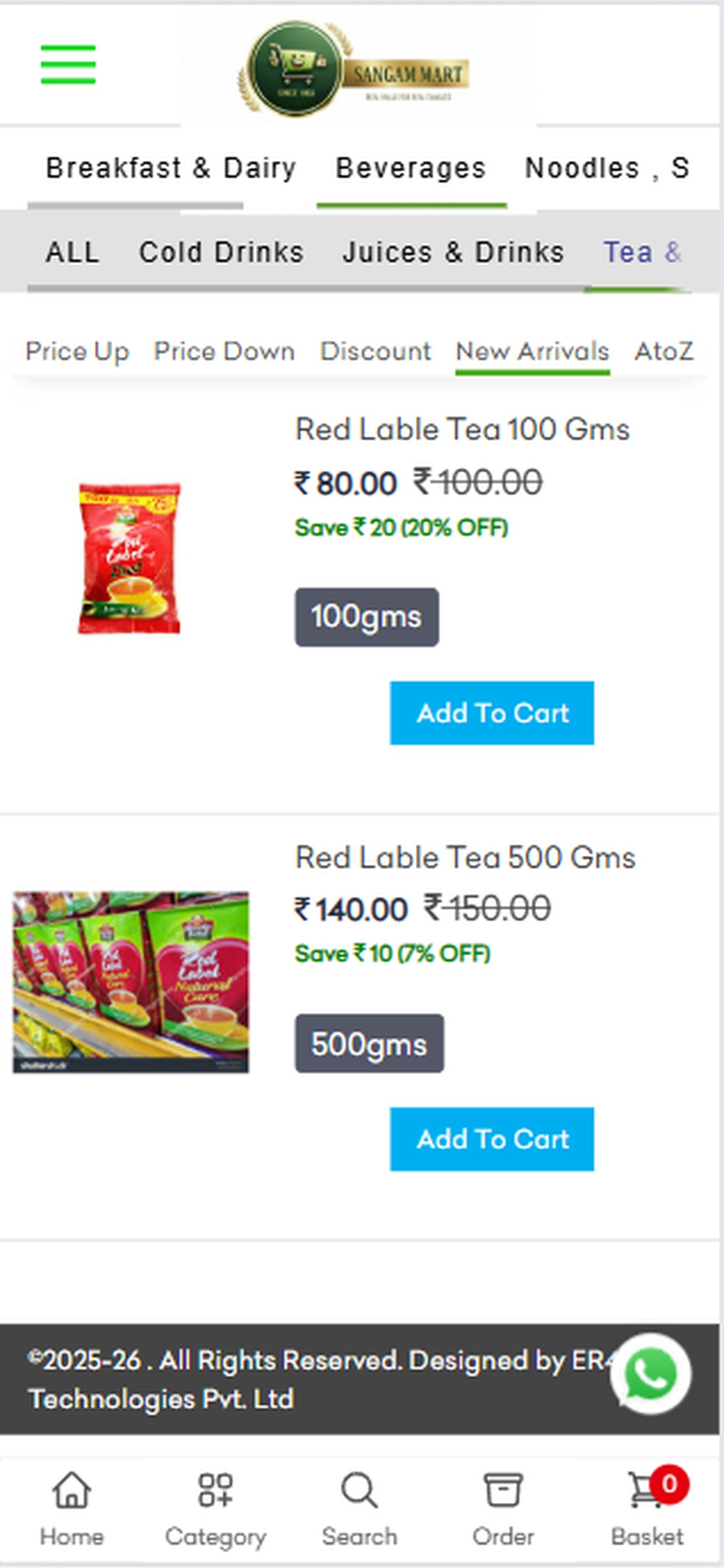Select the Beverages category tab
The image size is (724, 1568).
click(412, 168)
